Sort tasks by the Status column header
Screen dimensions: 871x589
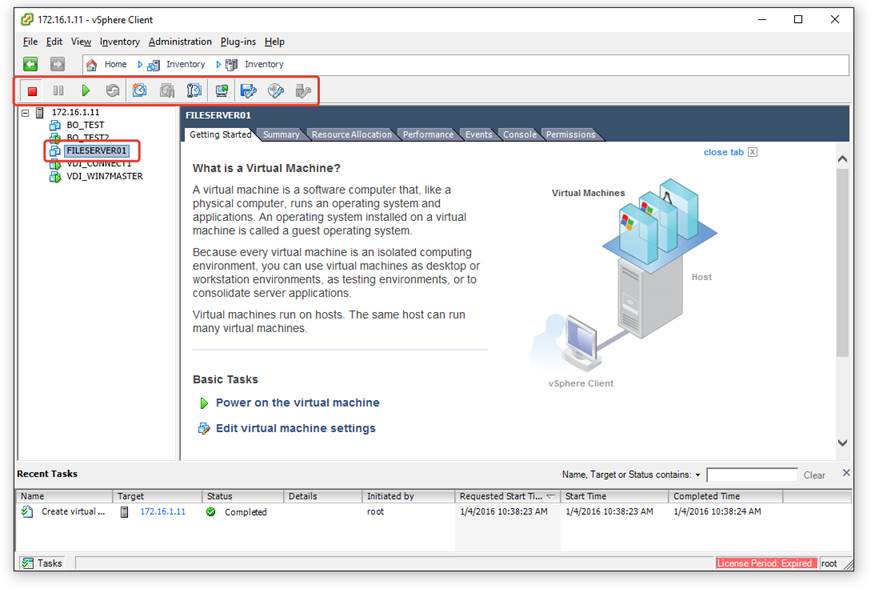(x=244, y=496)
